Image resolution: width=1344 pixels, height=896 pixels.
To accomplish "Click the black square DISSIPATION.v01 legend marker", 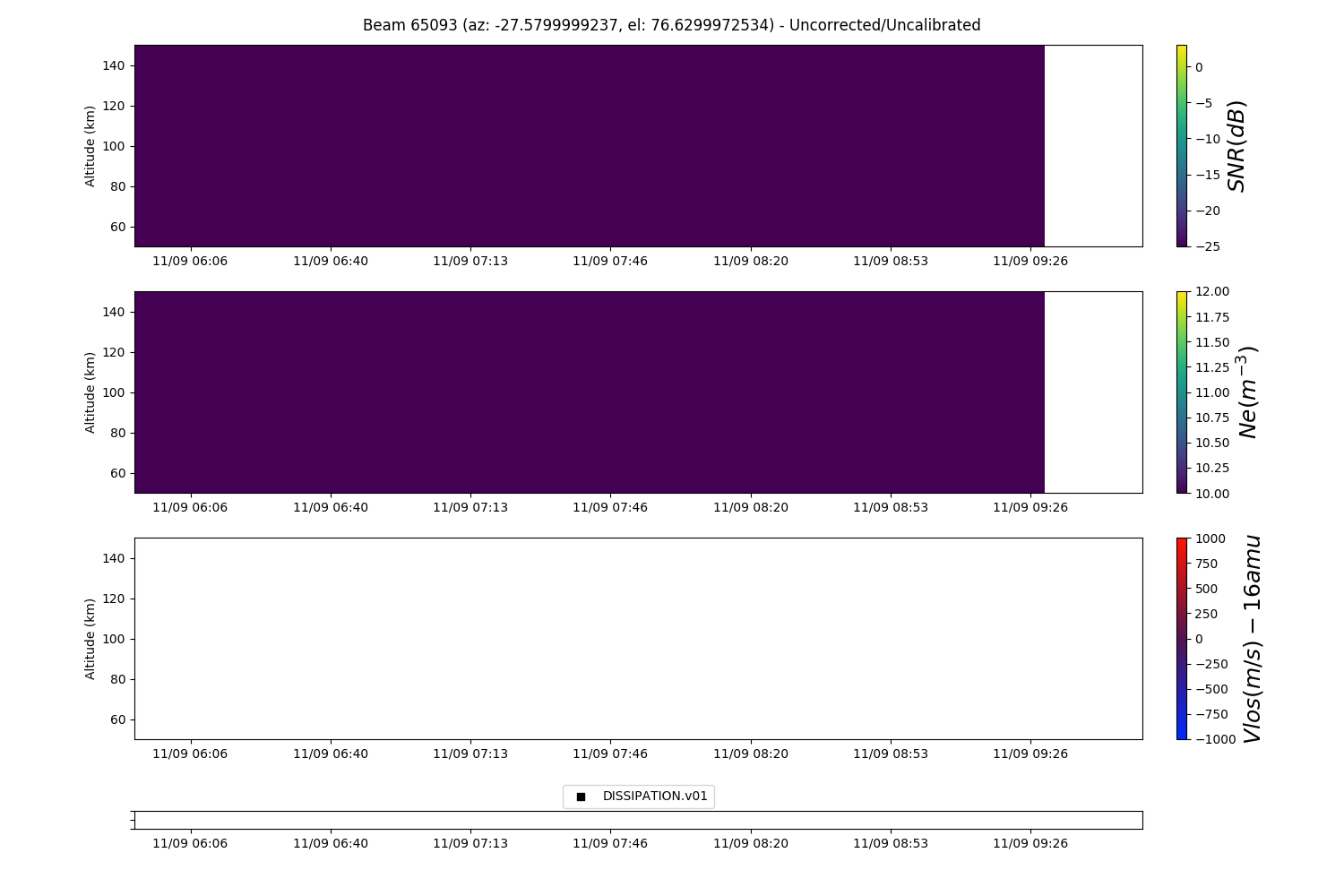I will [x=581, y=797].
